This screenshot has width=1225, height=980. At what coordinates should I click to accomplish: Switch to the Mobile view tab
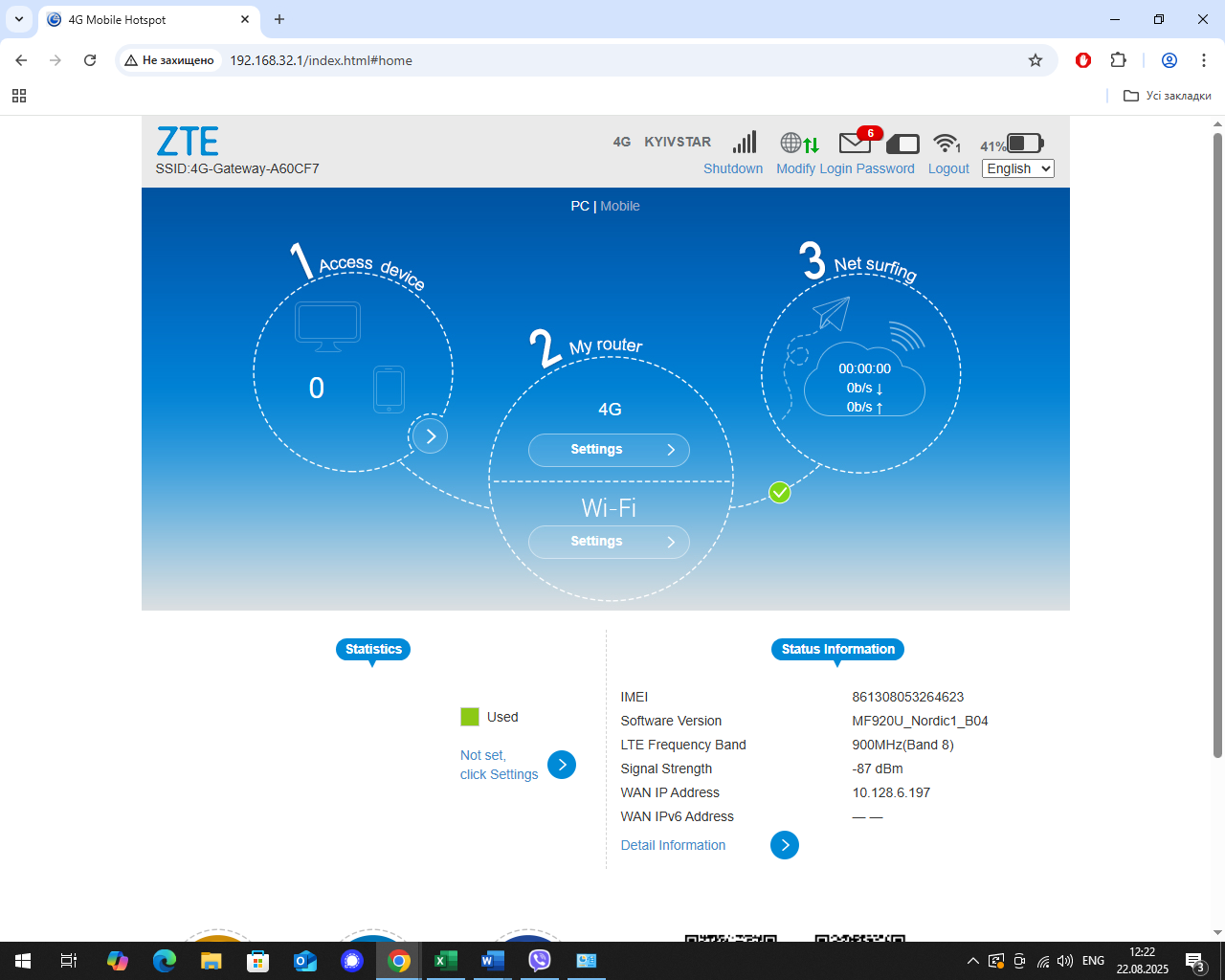620,206
